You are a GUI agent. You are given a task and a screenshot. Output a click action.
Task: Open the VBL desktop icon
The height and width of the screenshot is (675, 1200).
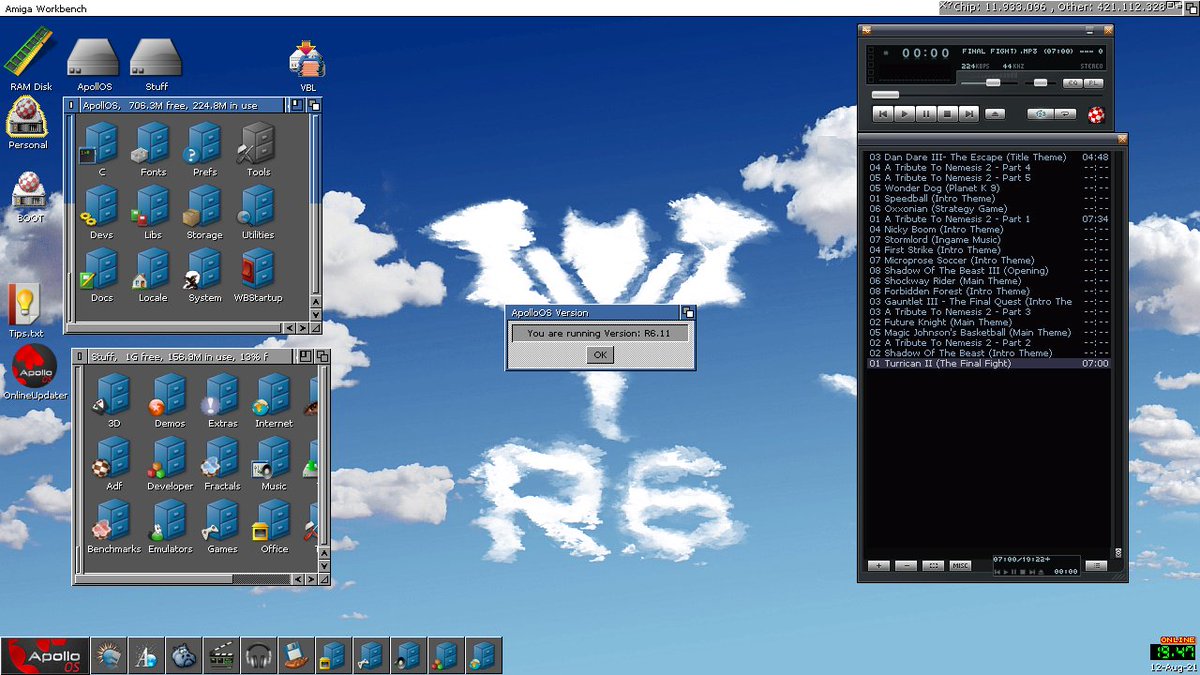tap(307, 66)
